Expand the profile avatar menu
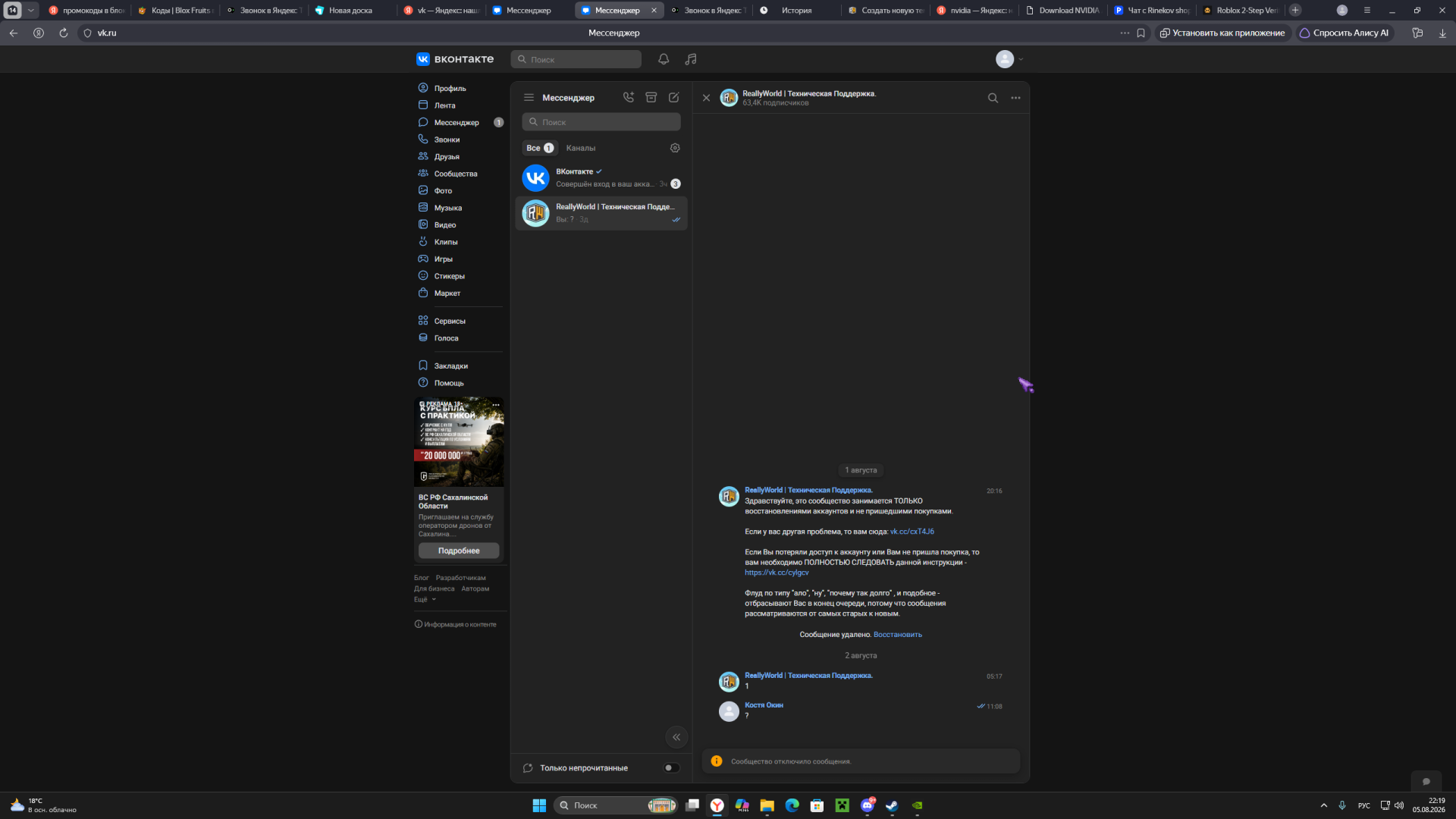1456x819 pixels. [1009, 59]
